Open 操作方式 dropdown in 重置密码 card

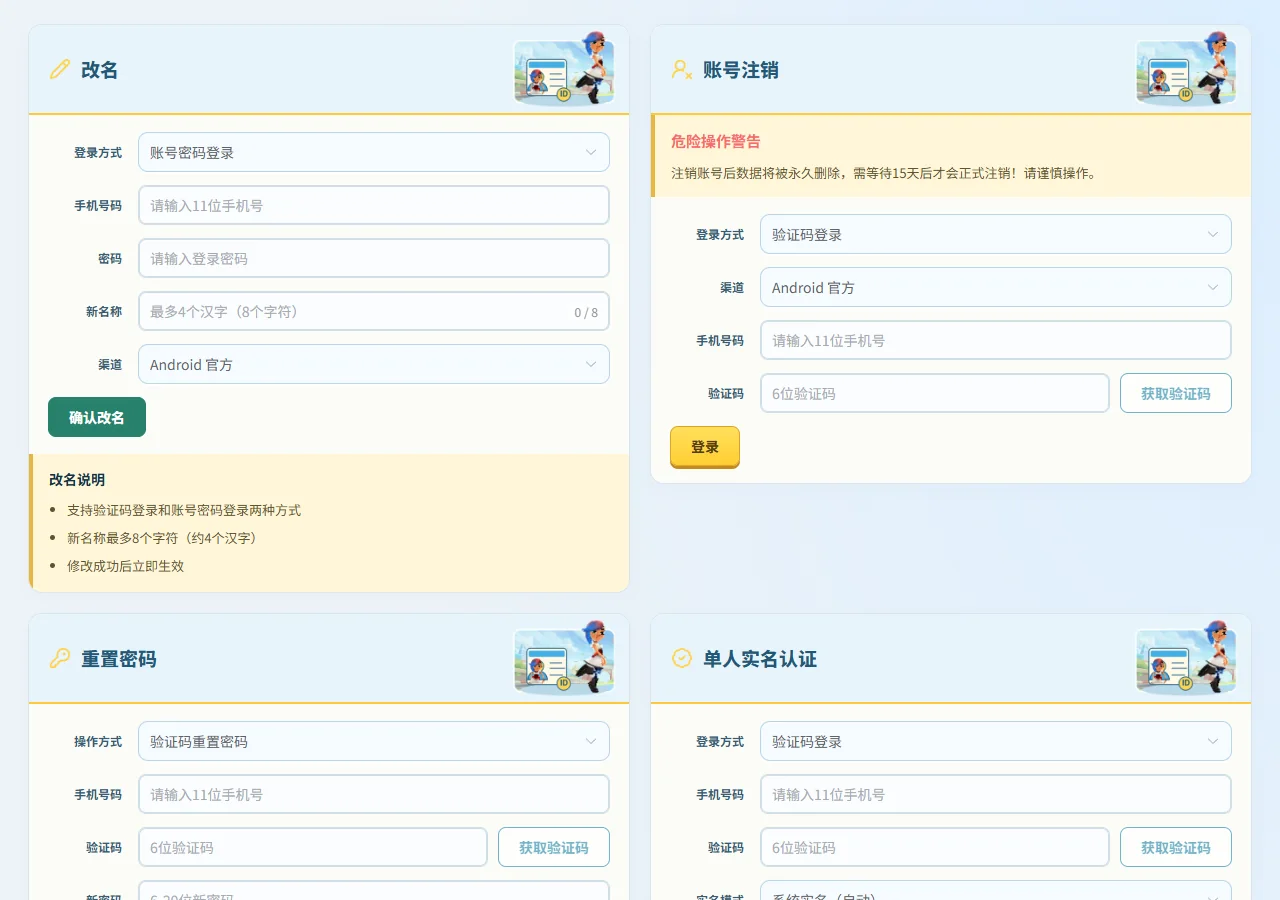(x=374, y=741)
